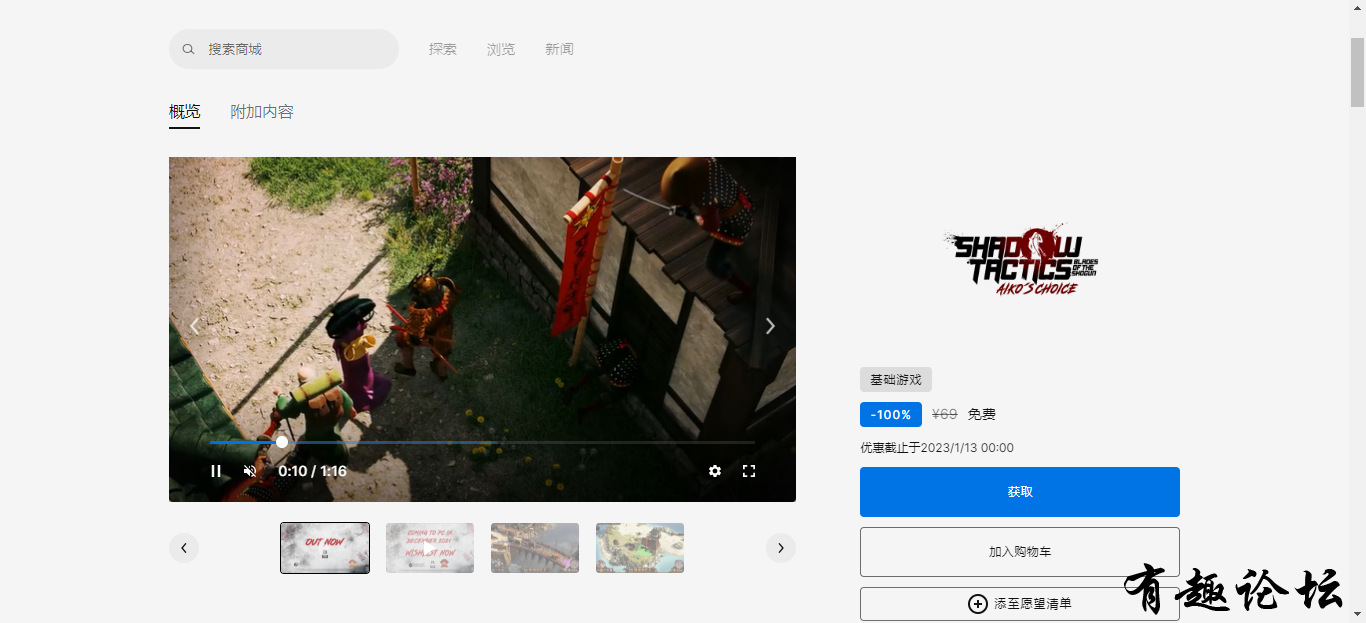This screenshot has width=1366, height=623.
Task: Click the -100% discount badge
Action: [891, 415]
